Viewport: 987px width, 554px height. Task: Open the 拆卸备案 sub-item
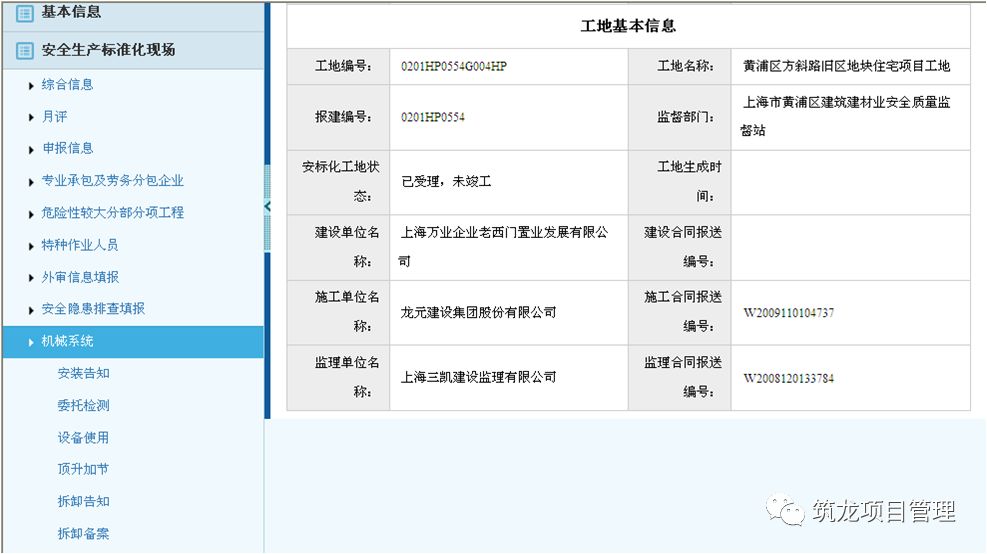(84, 533)
